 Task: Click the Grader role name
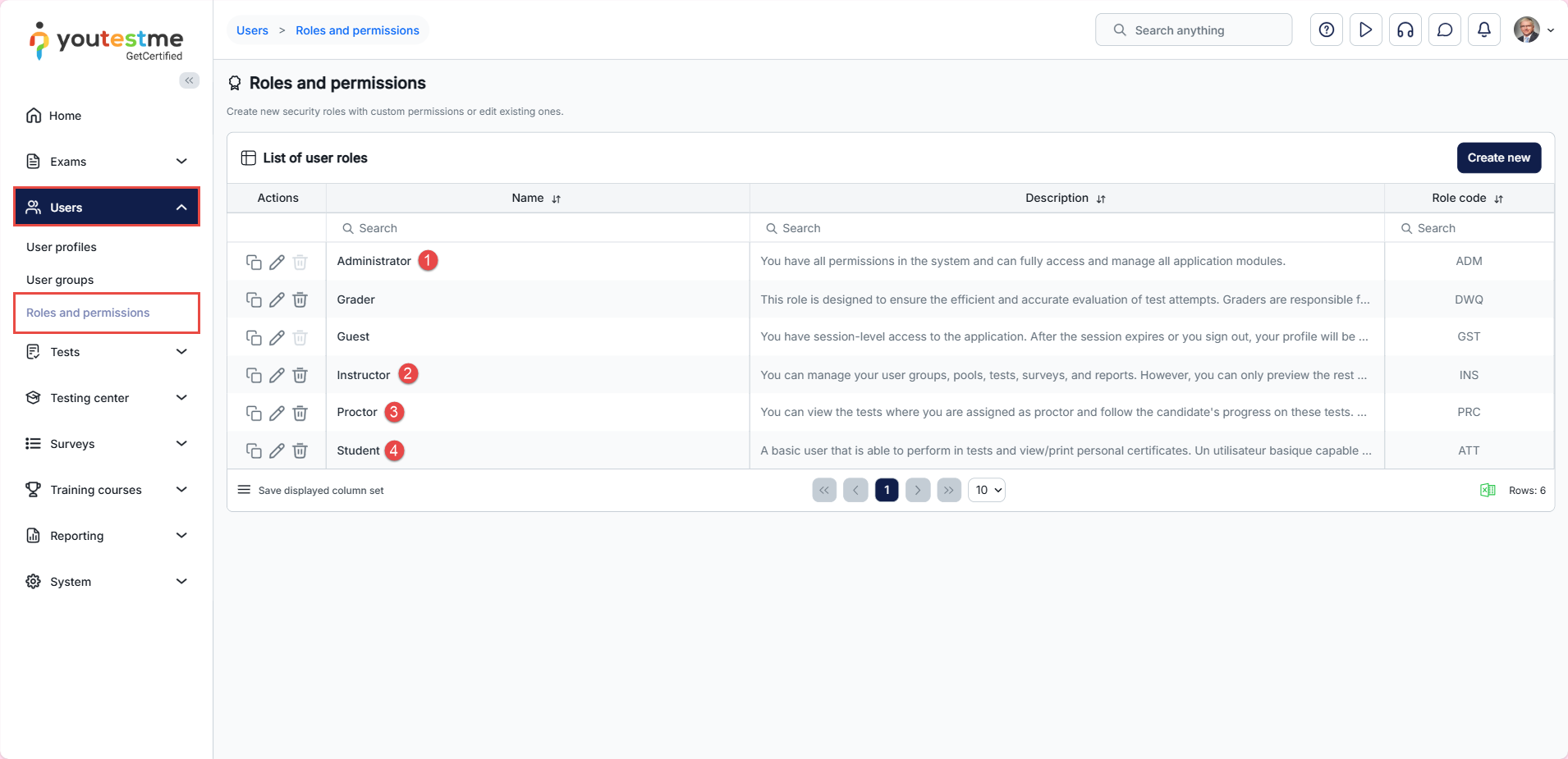click(355, 299)
